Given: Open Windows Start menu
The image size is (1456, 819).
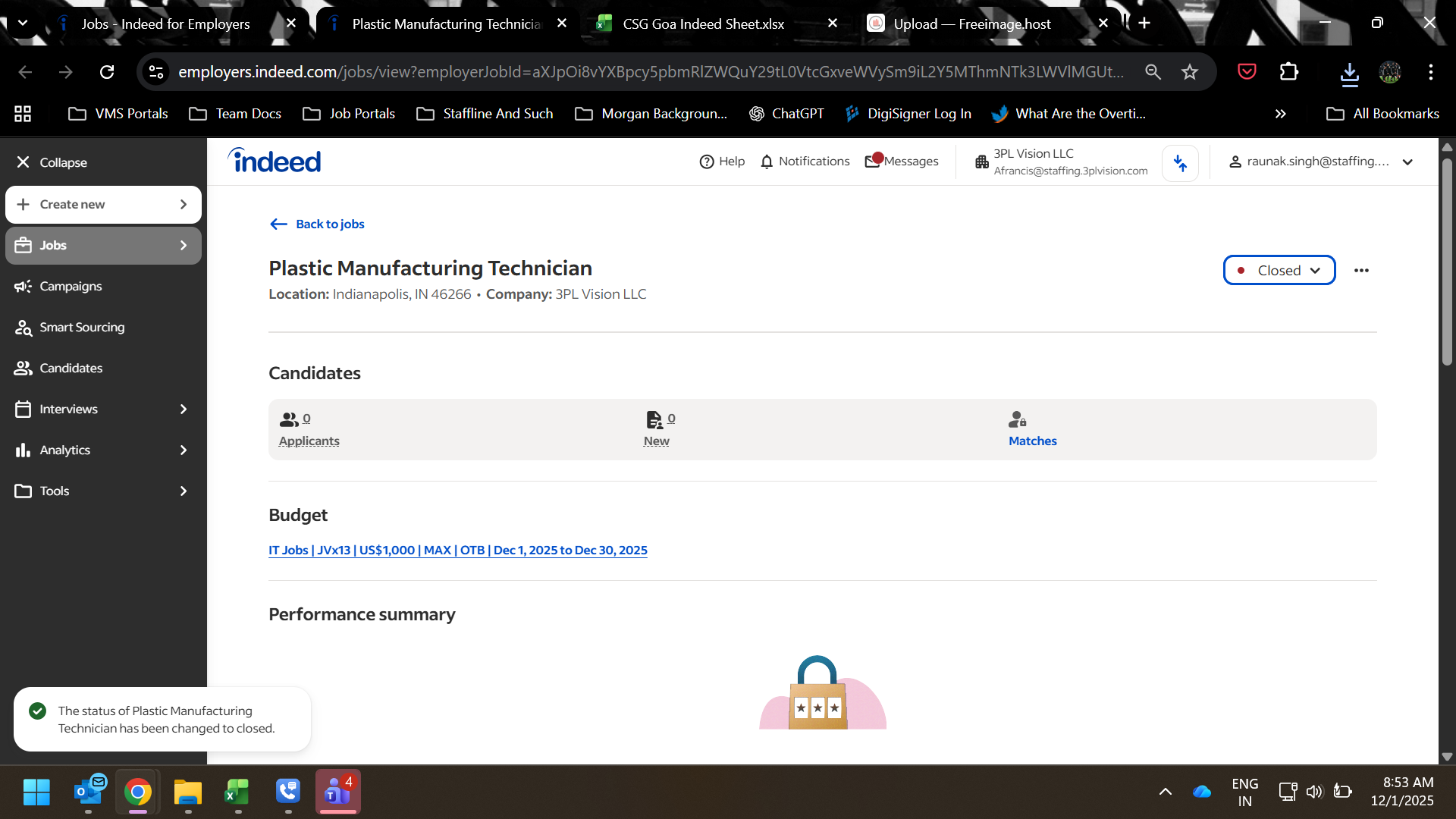Looking at the screenshot, I should 36,792.
